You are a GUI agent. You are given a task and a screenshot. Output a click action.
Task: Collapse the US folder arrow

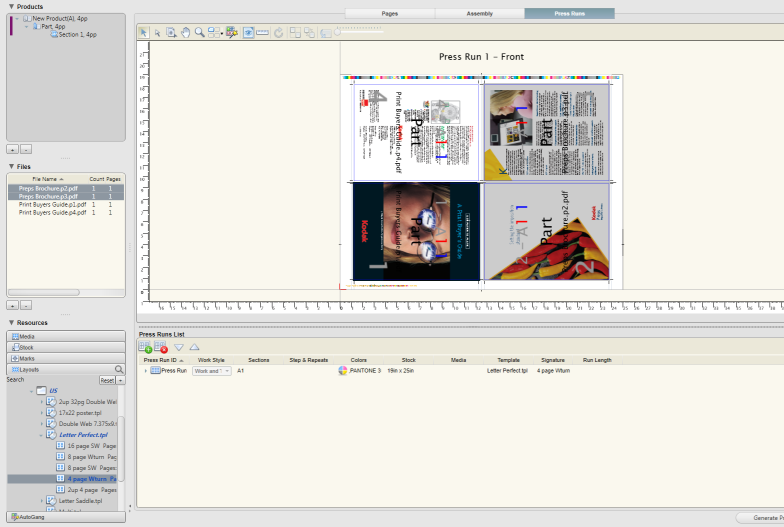click(x=32, y=391)
